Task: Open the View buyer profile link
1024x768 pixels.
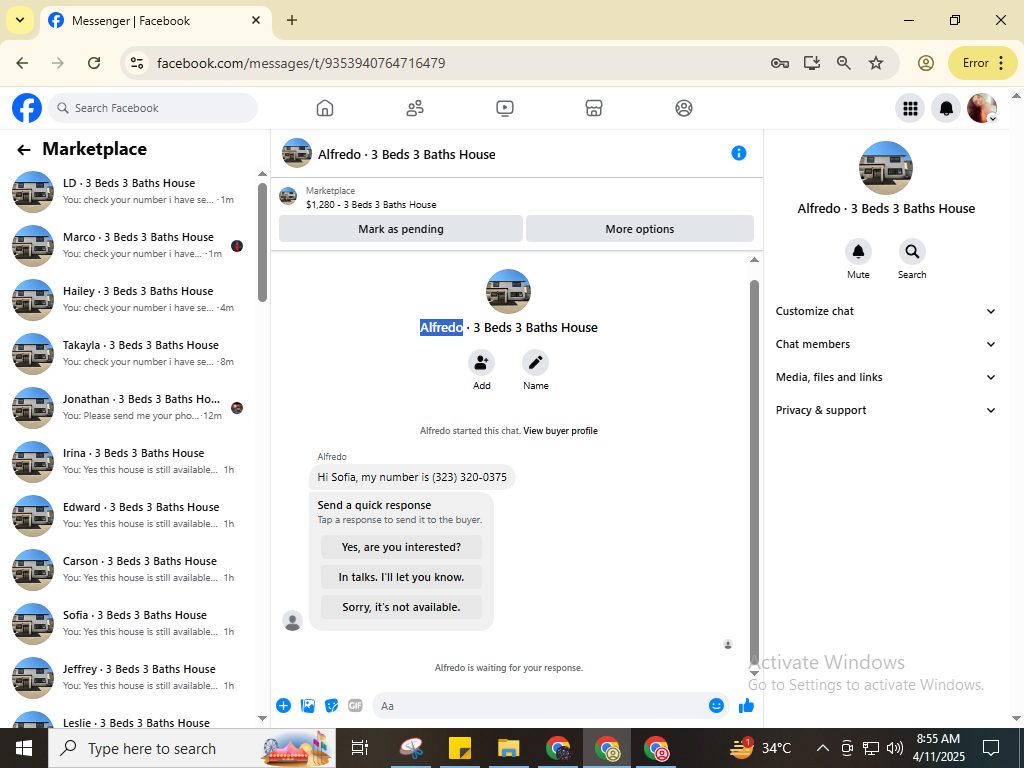Action: pos(560,431)
